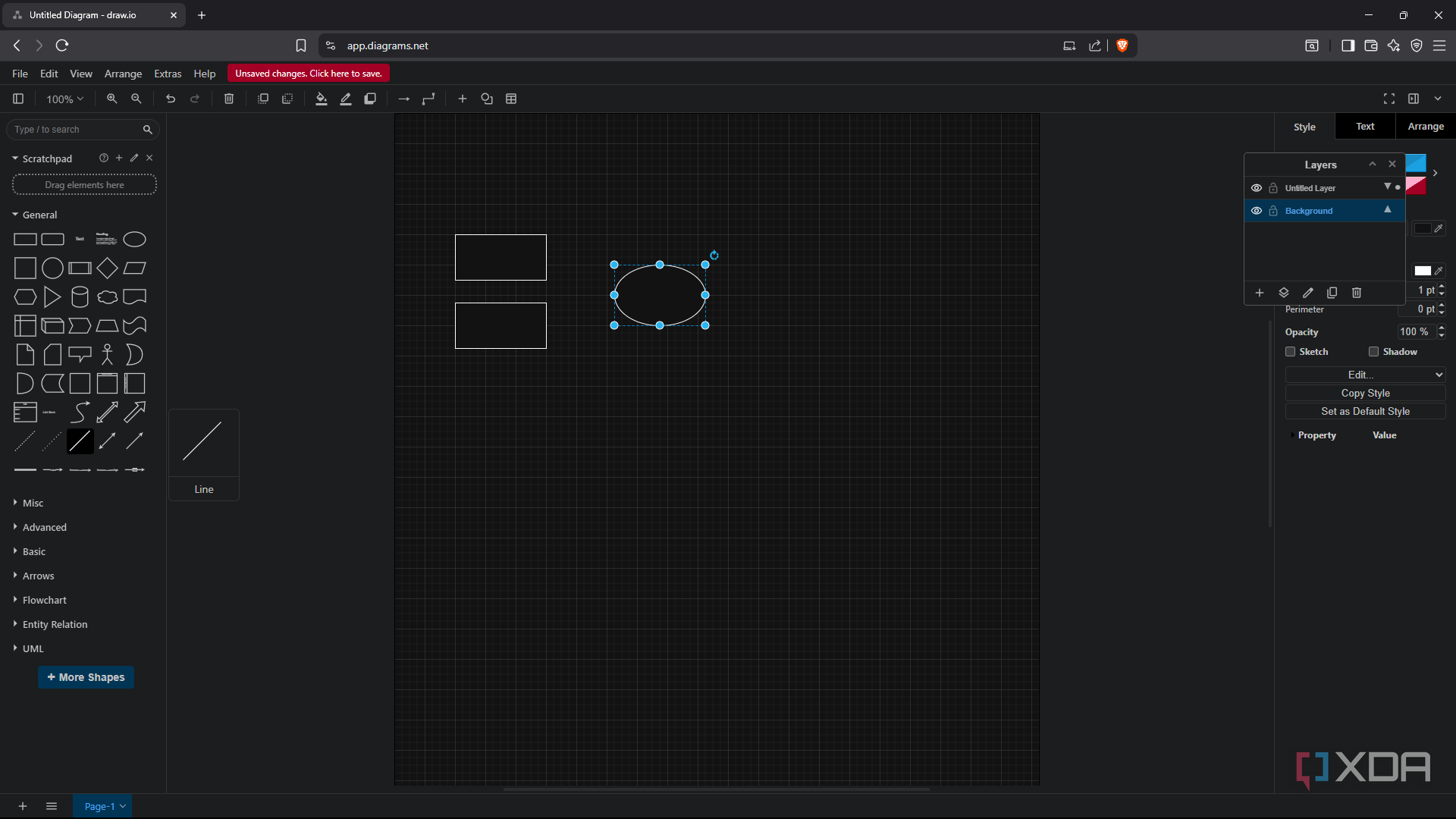Click the zoom in magnifier icon
Viewport: 1456px width, 819px height.
click(x=111, y=99)
